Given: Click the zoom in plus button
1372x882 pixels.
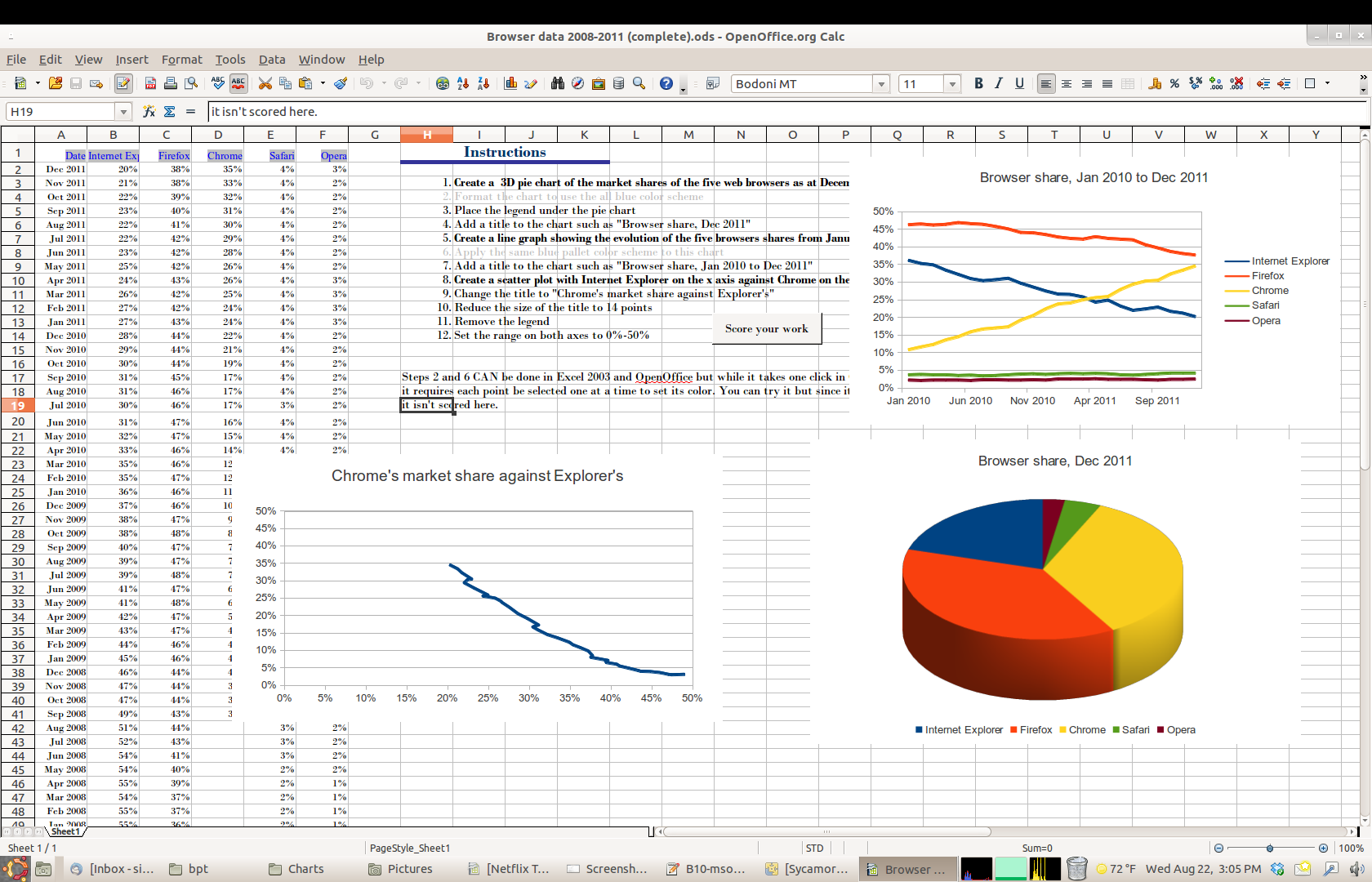Looking at the screenshot, I should [x=1323, y=848].
